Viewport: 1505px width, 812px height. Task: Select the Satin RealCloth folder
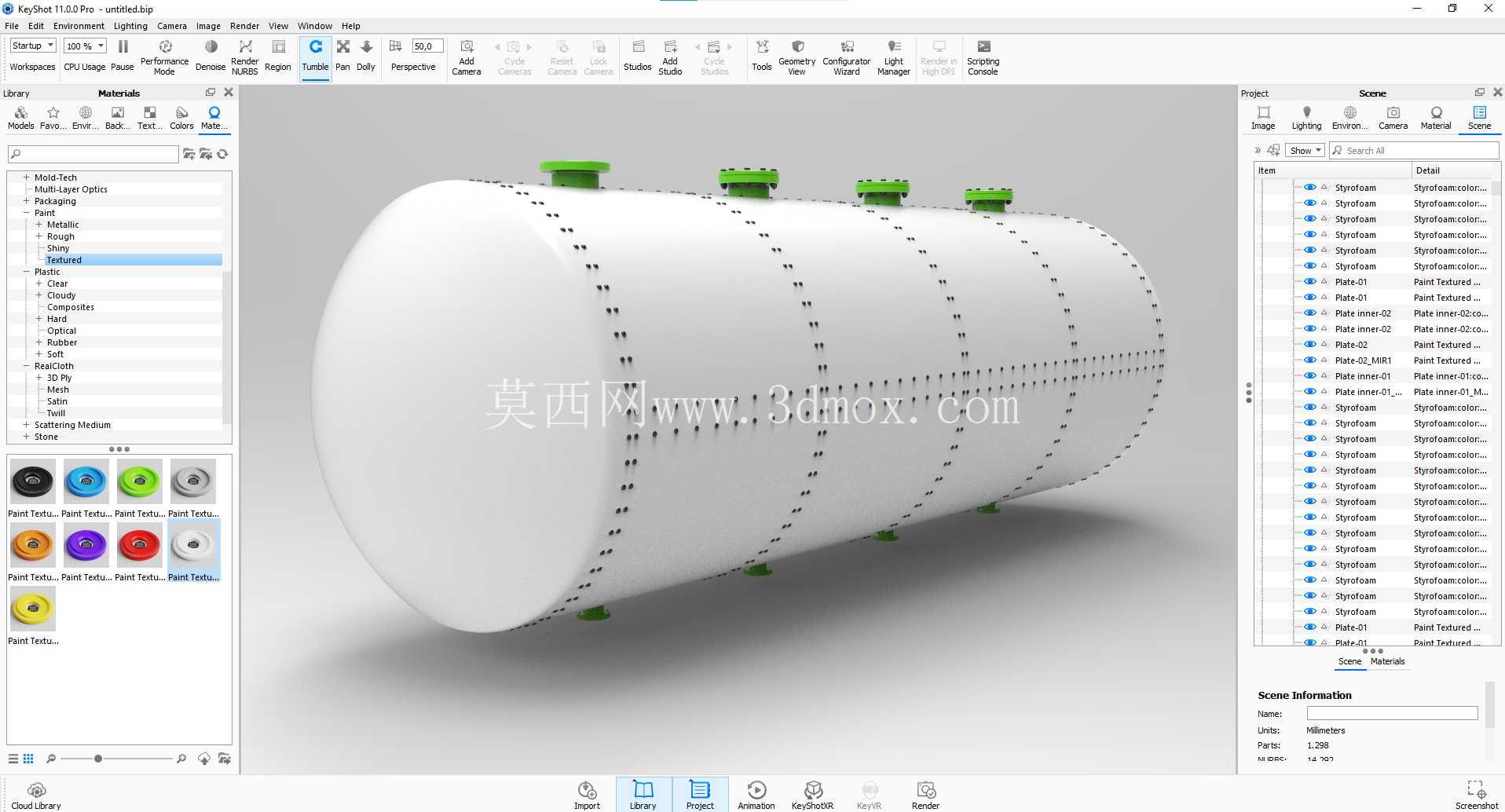(57, 401)
